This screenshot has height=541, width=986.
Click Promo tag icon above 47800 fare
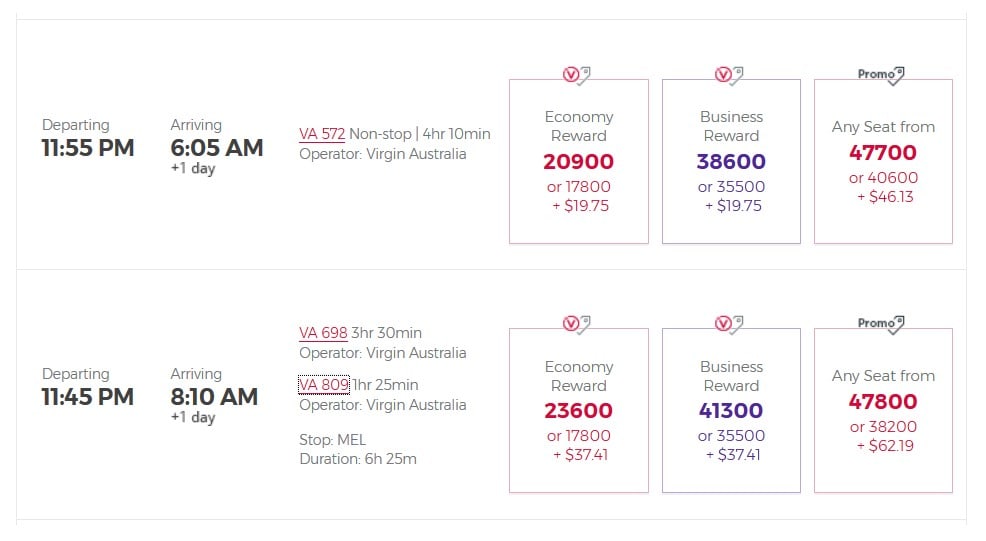point(882,325)
